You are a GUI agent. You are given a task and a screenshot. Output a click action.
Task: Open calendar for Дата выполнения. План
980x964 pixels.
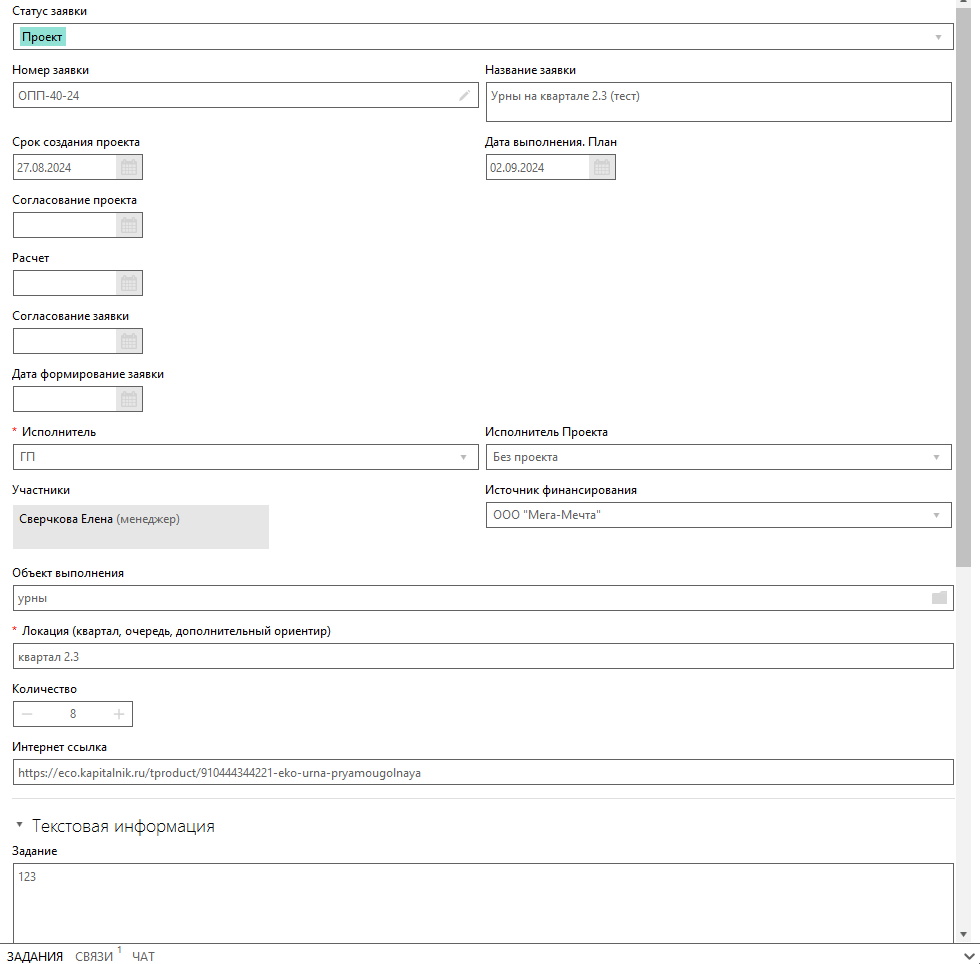[601, 167]
